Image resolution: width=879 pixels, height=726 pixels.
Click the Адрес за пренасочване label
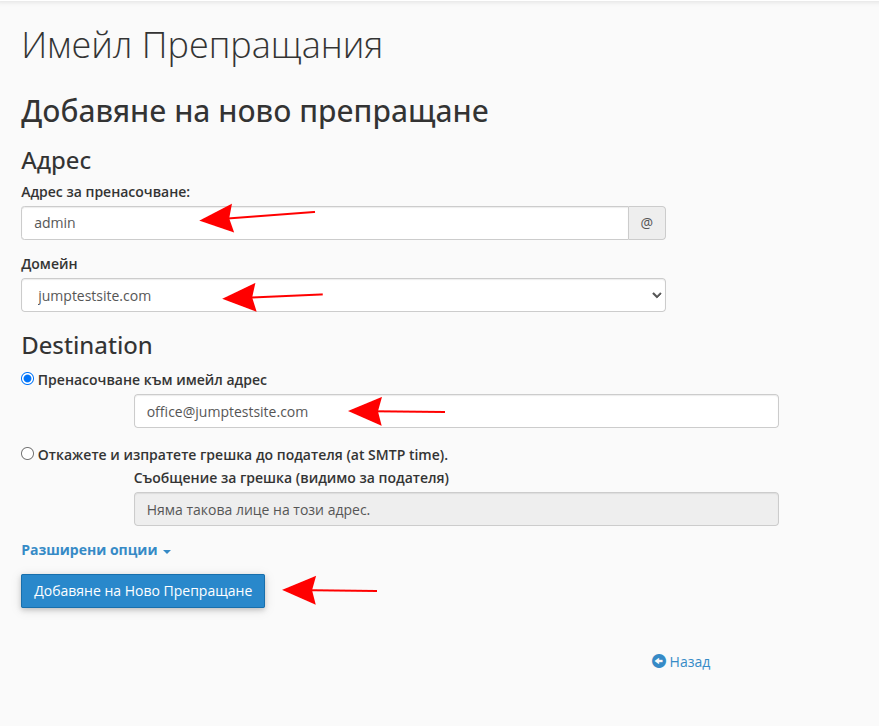(x=106, y=191)
